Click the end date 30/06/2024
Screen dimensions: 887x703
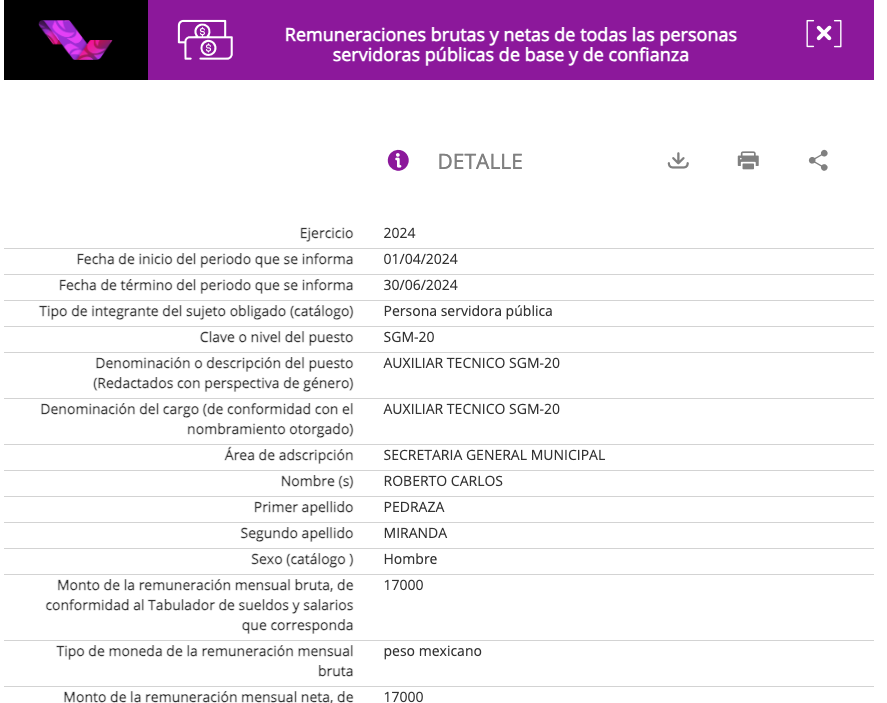coord(420,285)
